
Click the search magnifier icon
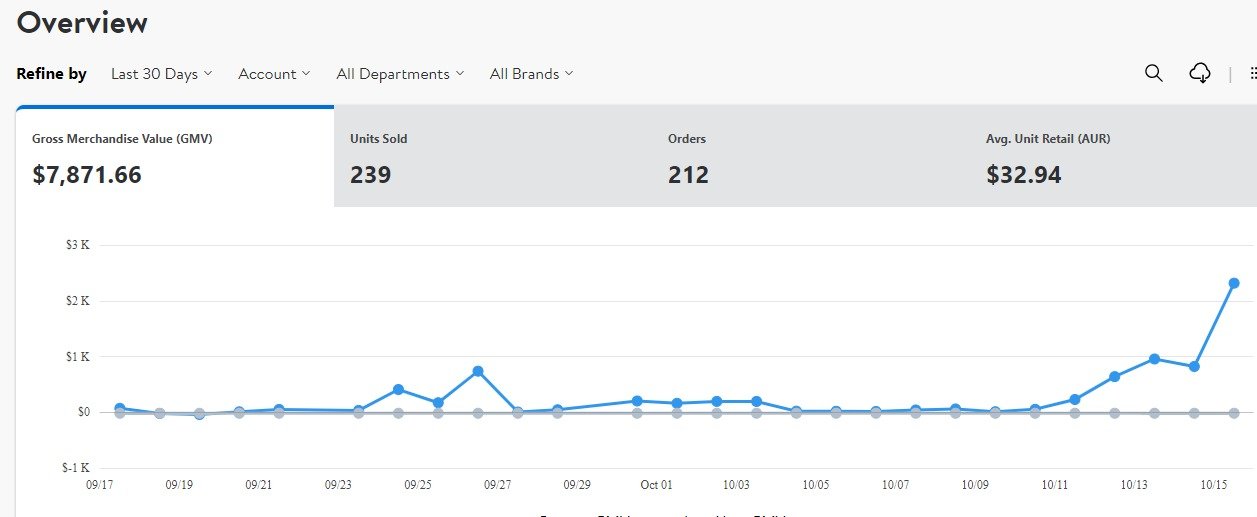coord(1153,73)
